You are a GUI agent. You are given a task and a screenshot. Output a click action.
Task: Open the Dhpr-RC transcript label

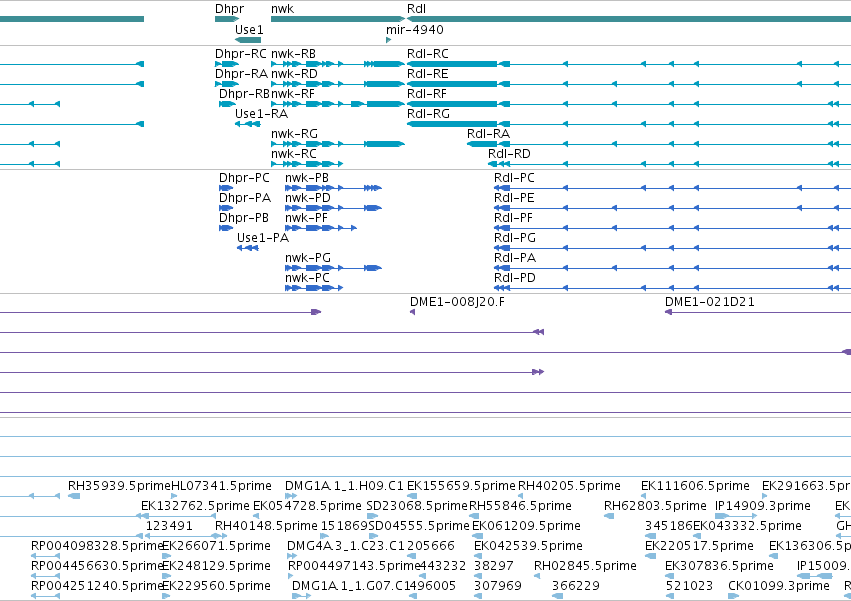pos(241,54)
